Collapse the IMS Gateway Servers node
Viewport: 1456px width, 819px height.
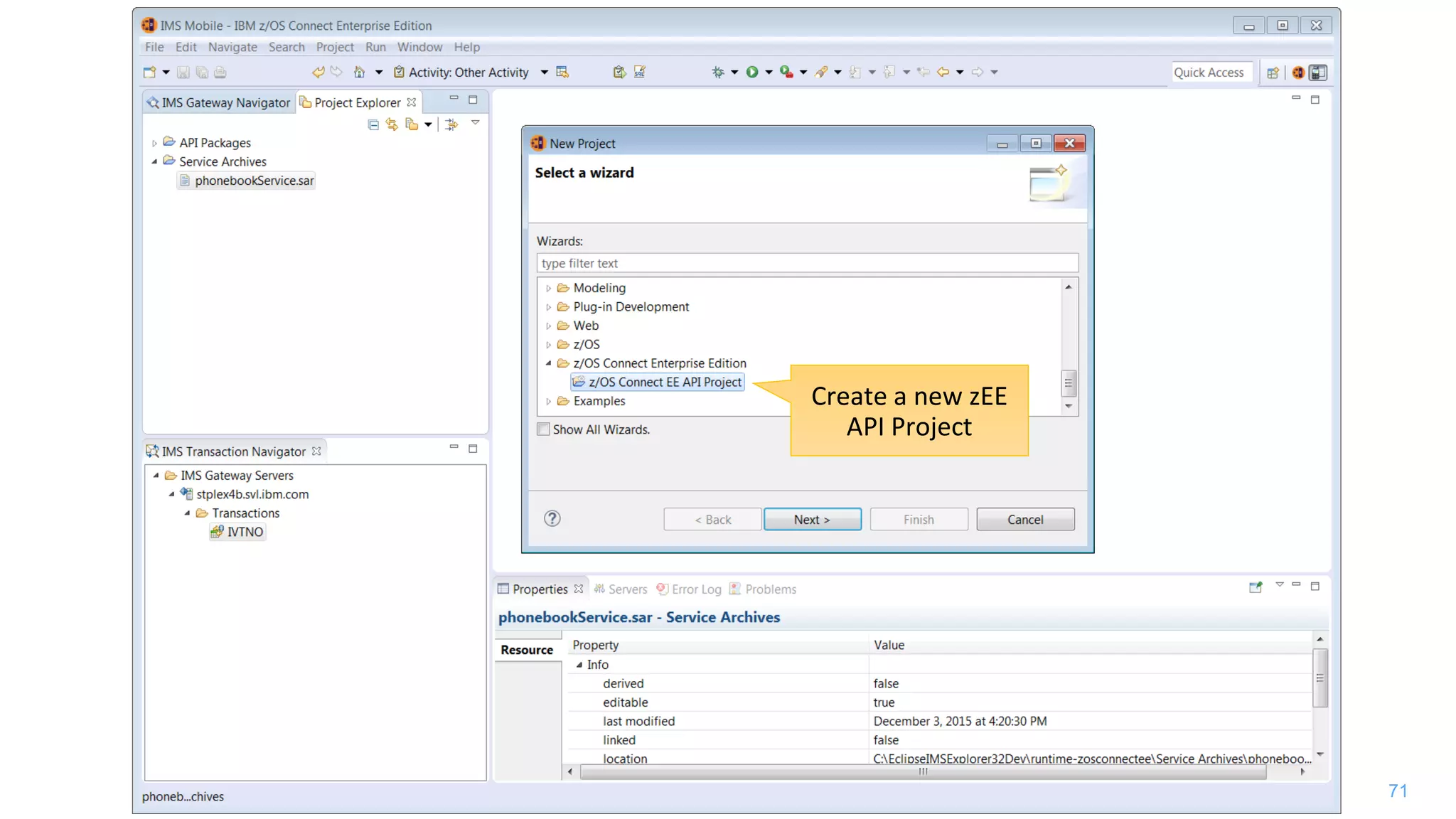click(156, 475)
